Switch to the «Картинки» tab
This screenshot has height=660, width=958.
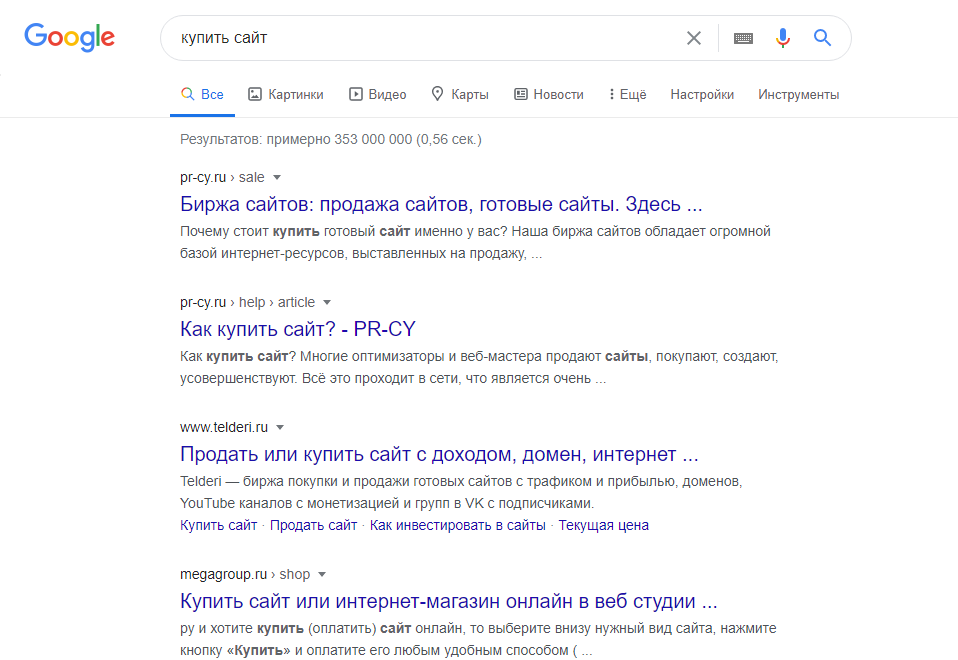[x=285, y=95]
